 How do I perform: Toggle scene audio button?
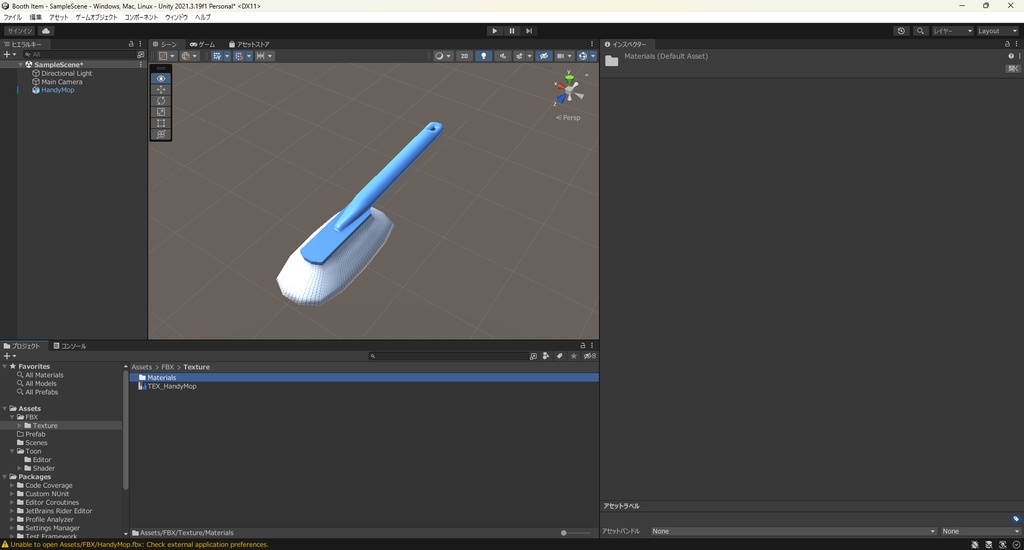[x=502, y=56]
